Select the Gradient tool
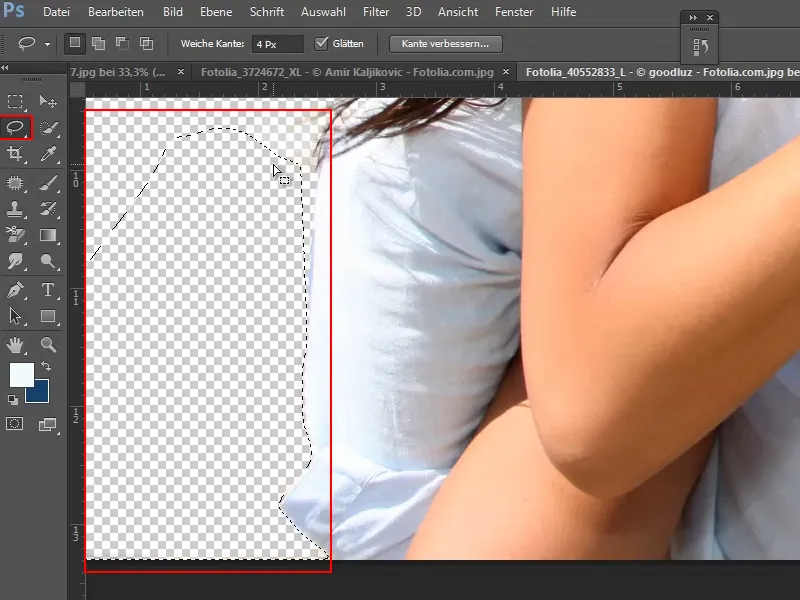 [48, 235]
